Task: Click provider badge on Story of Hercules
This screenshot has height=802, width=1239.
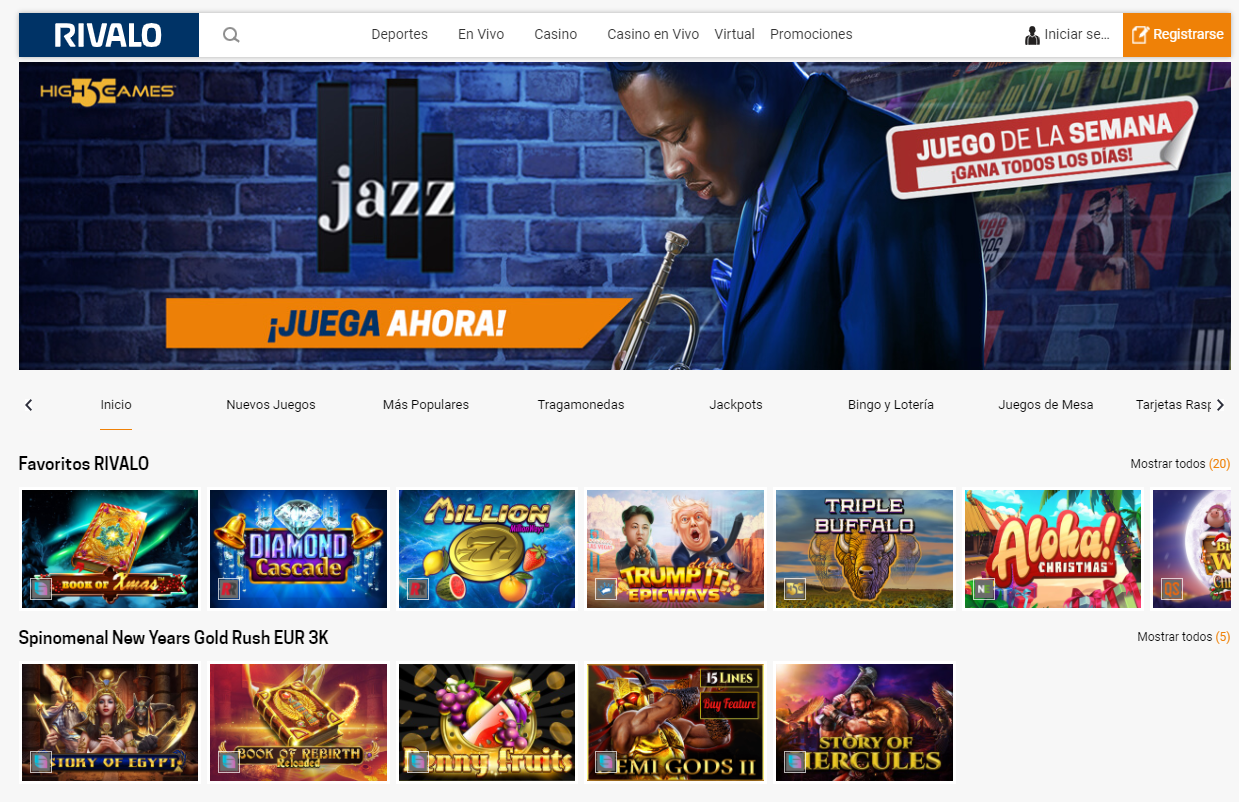Action: pyautogui.click(x=795, y=762)
